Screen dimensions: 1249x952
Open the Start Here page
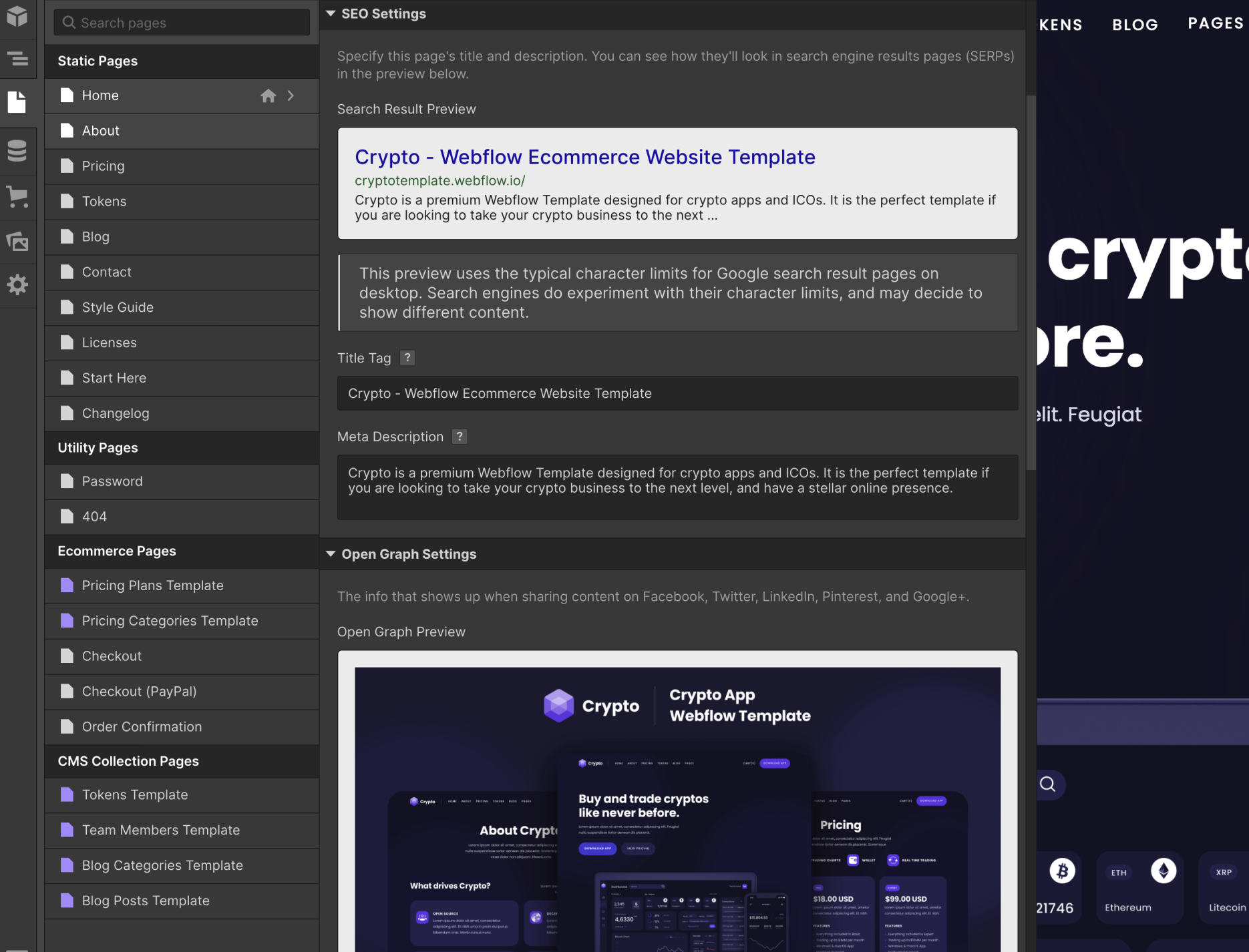(x=182, y=378)
